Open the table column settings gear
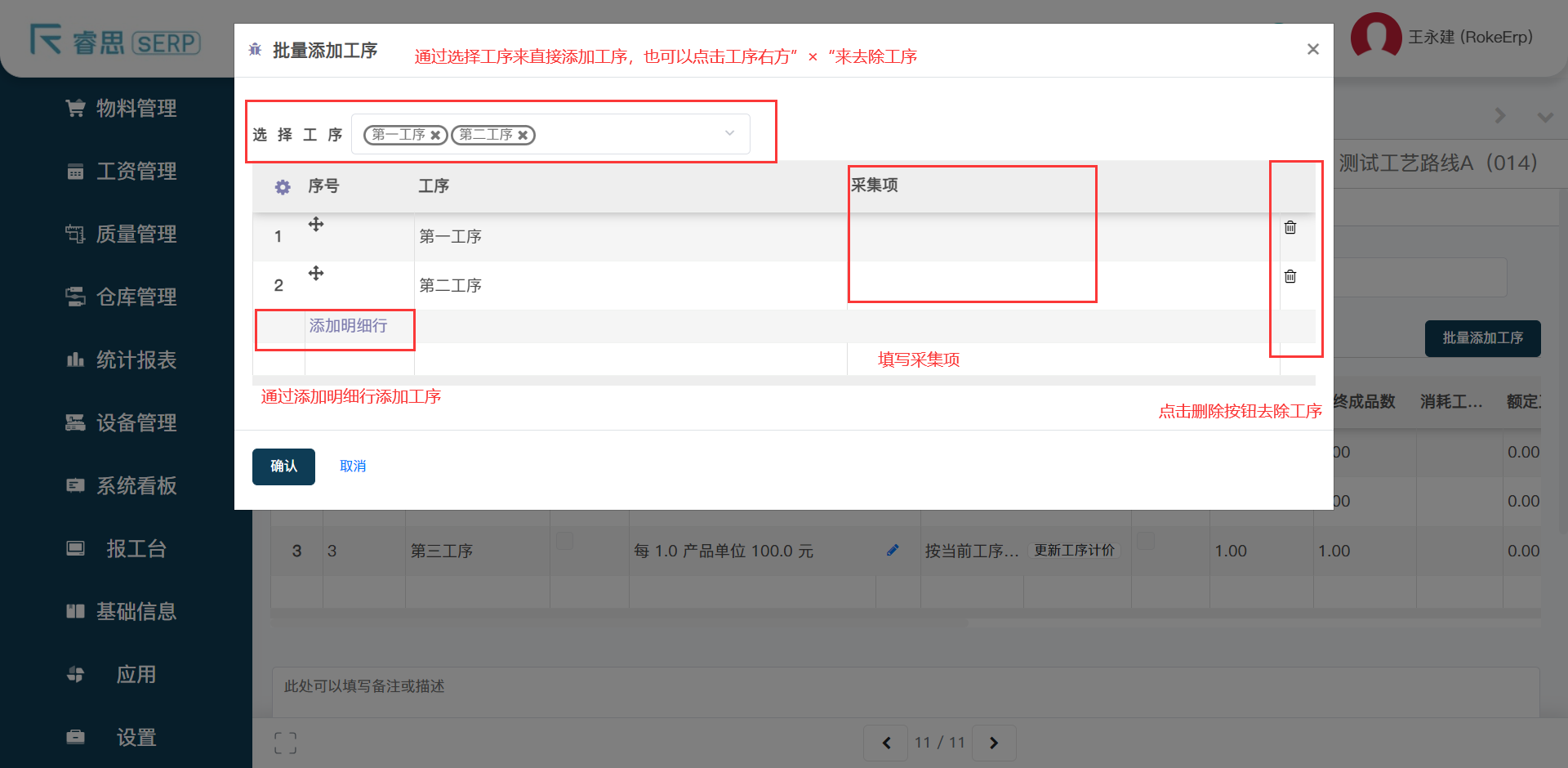This screenshot has width=1568, height=768. (283, 187)
